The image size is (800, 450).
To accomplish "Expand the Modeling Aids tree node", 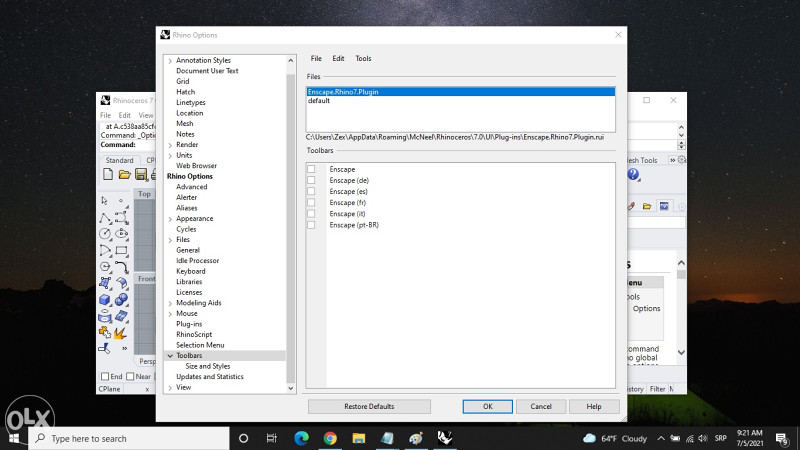I will [x=170, y=303].
